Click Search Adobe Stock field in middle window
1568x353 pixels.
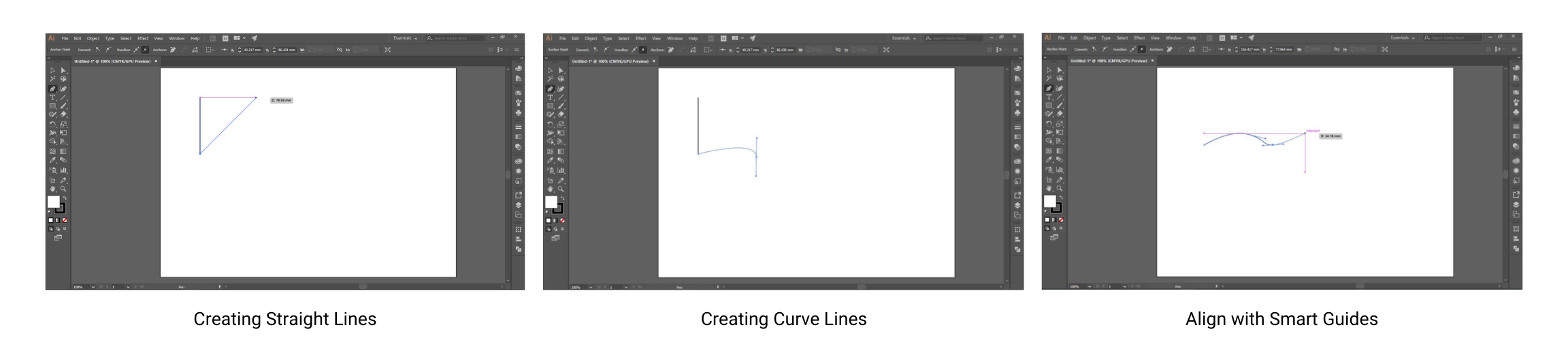(x=956, y=38)
